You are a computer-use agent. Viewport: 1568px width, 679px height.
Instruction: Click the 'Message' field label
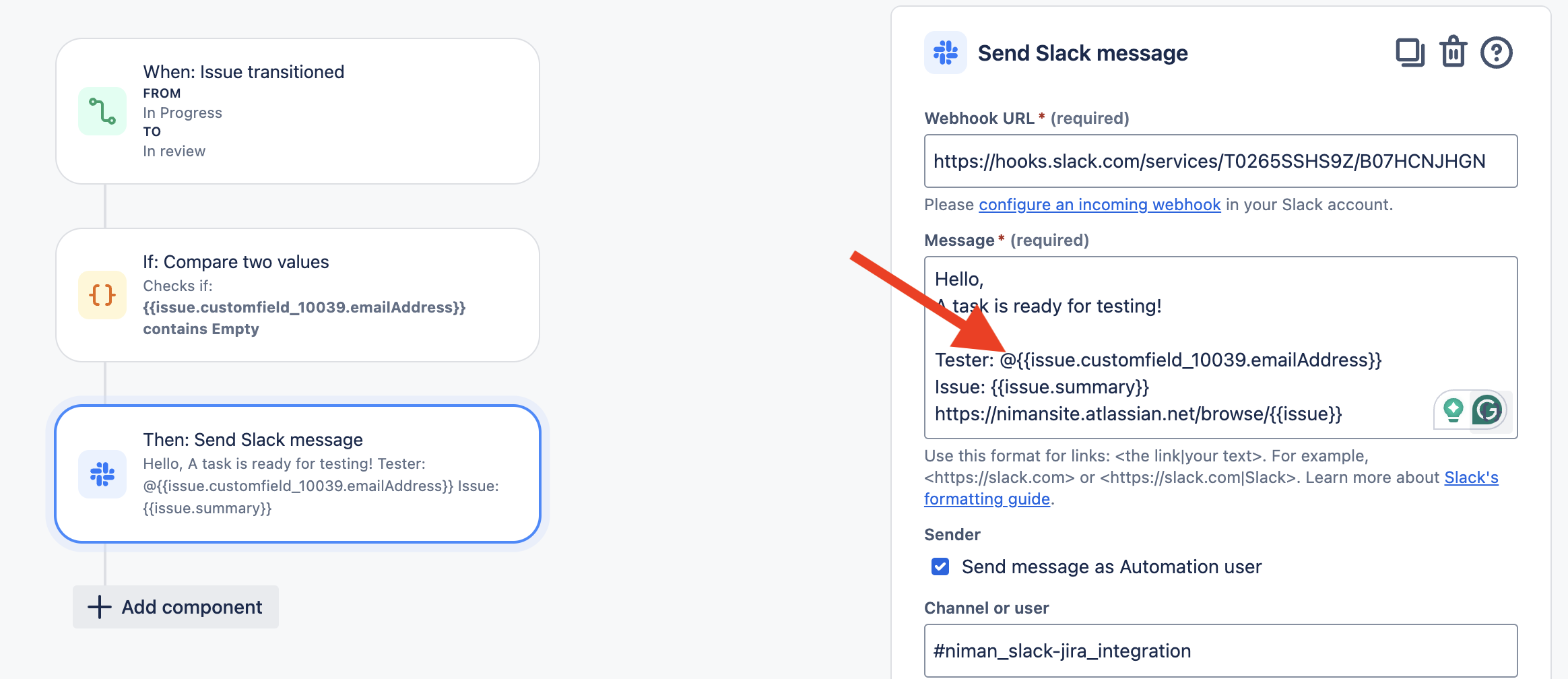coord(959,240)
